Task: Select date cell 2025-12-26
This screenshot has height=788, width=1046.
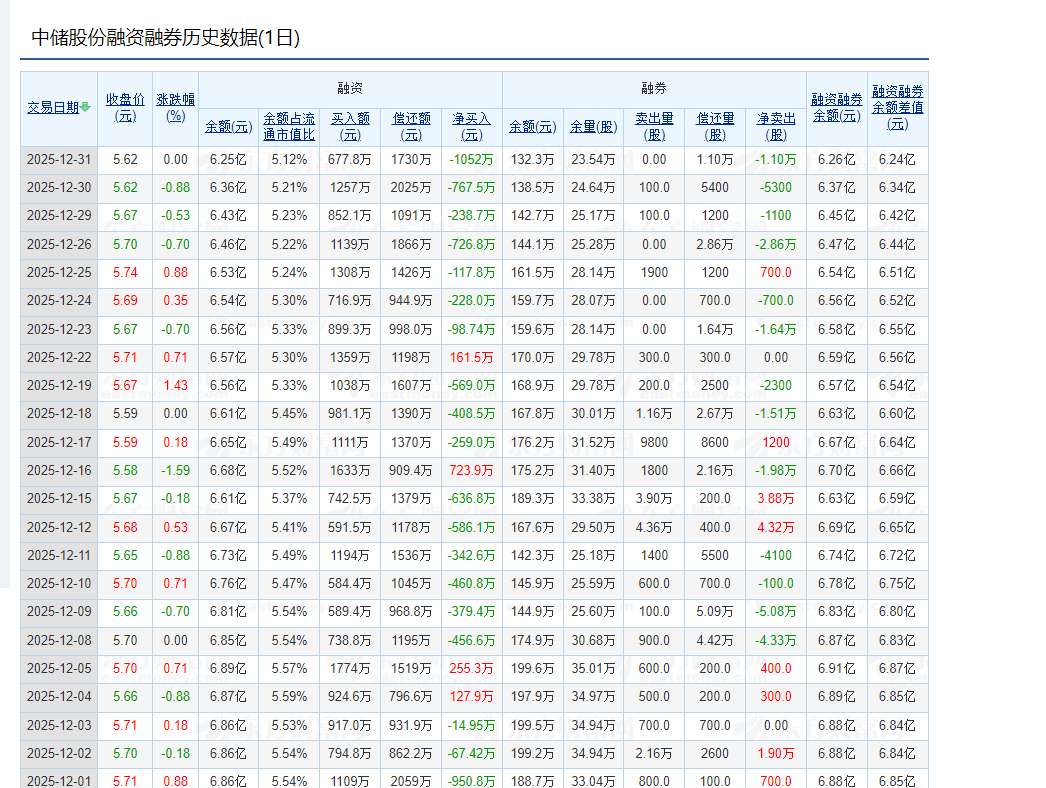Action: [59, 244]
